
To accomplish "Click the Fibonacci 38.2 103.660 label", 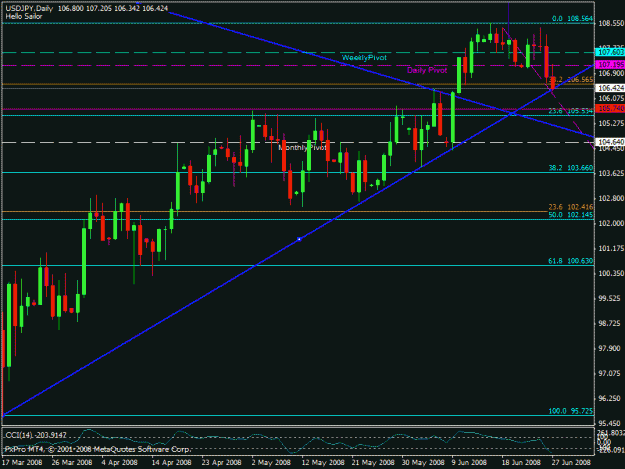I will [571, 168].
